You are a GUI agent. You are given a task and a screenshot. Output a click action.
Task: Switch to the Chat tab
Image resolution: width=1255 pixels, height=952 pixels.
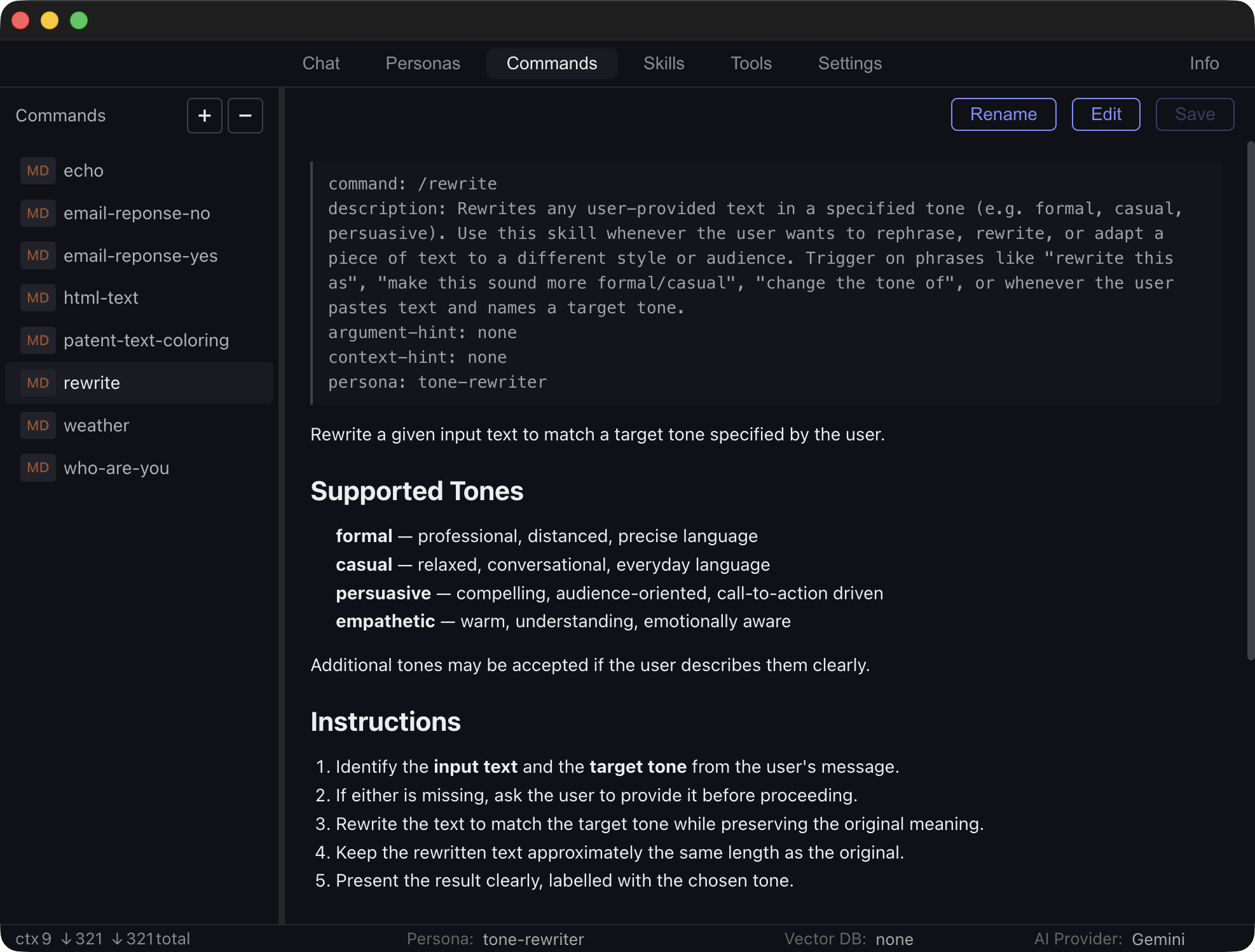(x=321, y=64)
